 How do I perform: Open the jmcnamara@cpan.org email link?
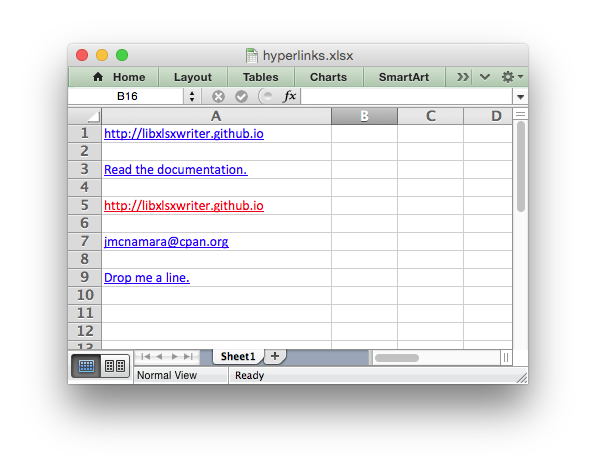(166, 242)
